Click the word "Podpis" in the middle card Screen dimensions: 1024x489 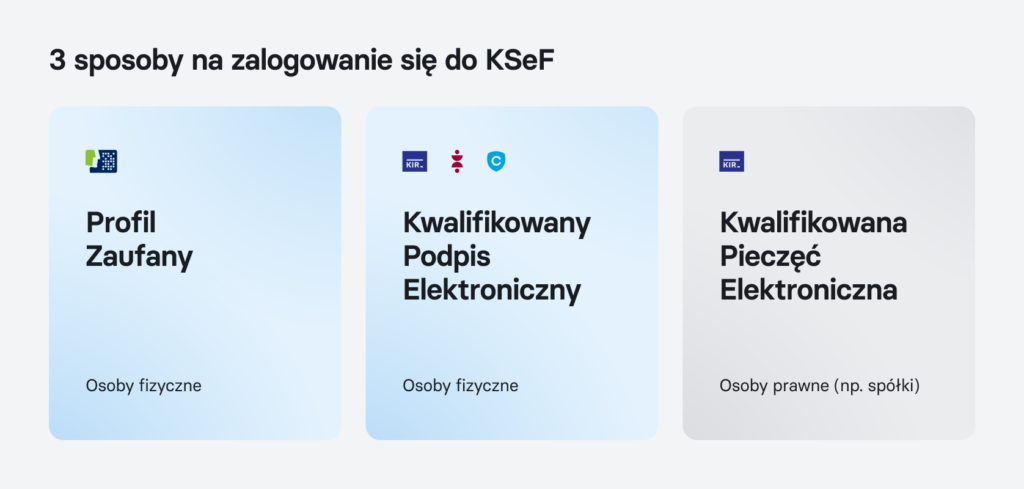[x=446, y=256]
